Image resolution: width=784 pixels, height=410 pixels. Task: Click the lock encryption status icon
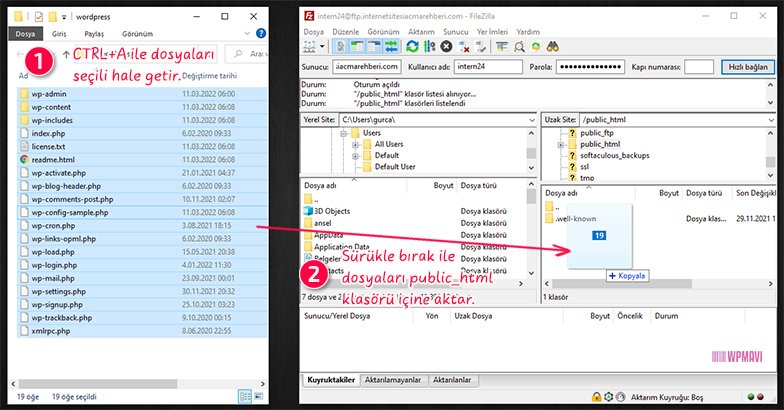596,397
